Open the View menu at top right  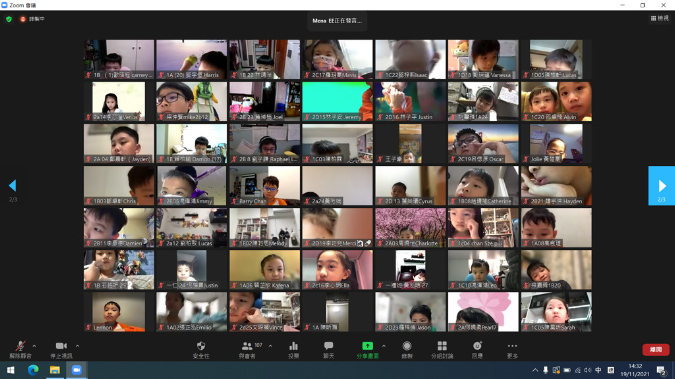[x=660, y=18]
